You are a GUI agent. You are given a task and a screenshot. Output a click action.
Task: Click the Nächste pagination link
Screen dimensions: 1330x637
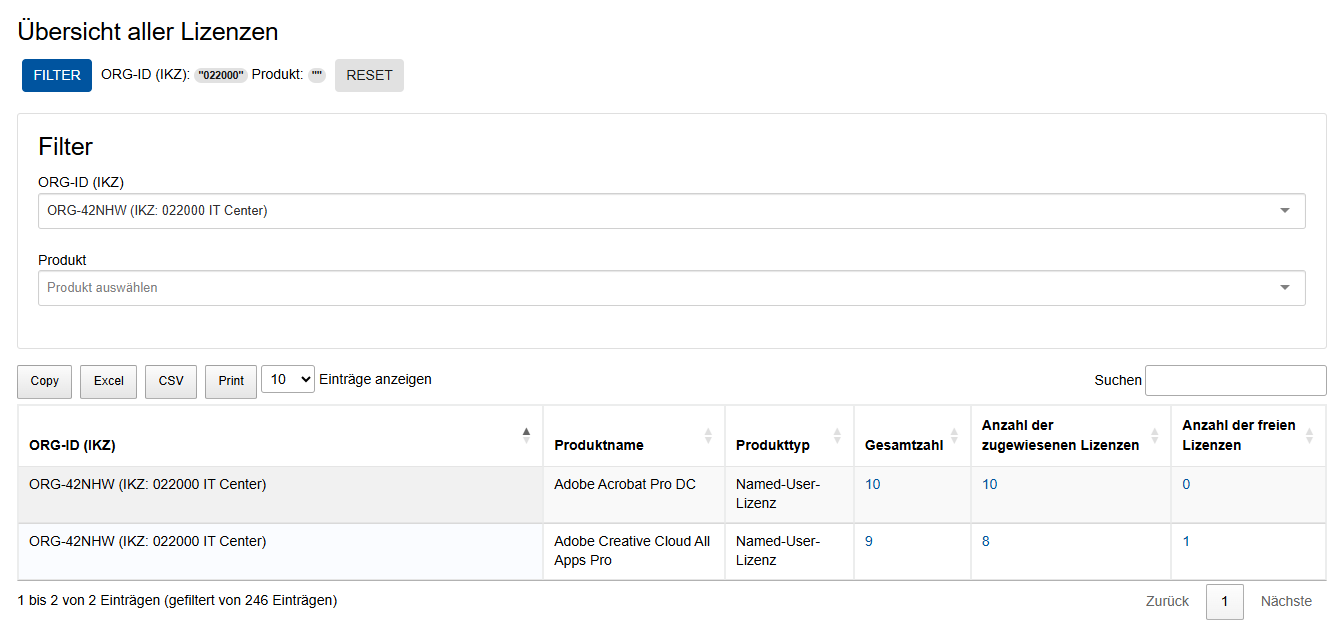point(1286,601)
